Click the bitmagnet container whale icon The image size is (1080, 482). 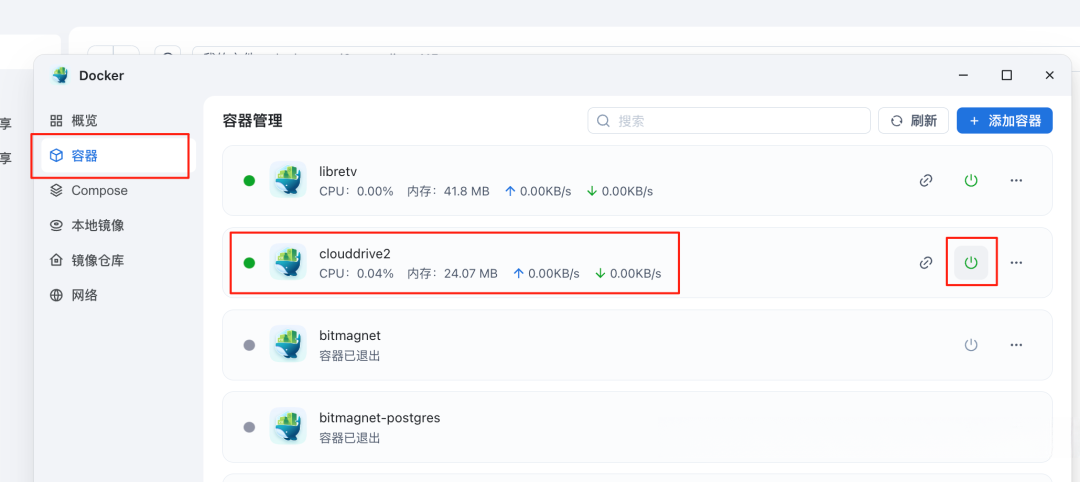(x=288, y=344)
